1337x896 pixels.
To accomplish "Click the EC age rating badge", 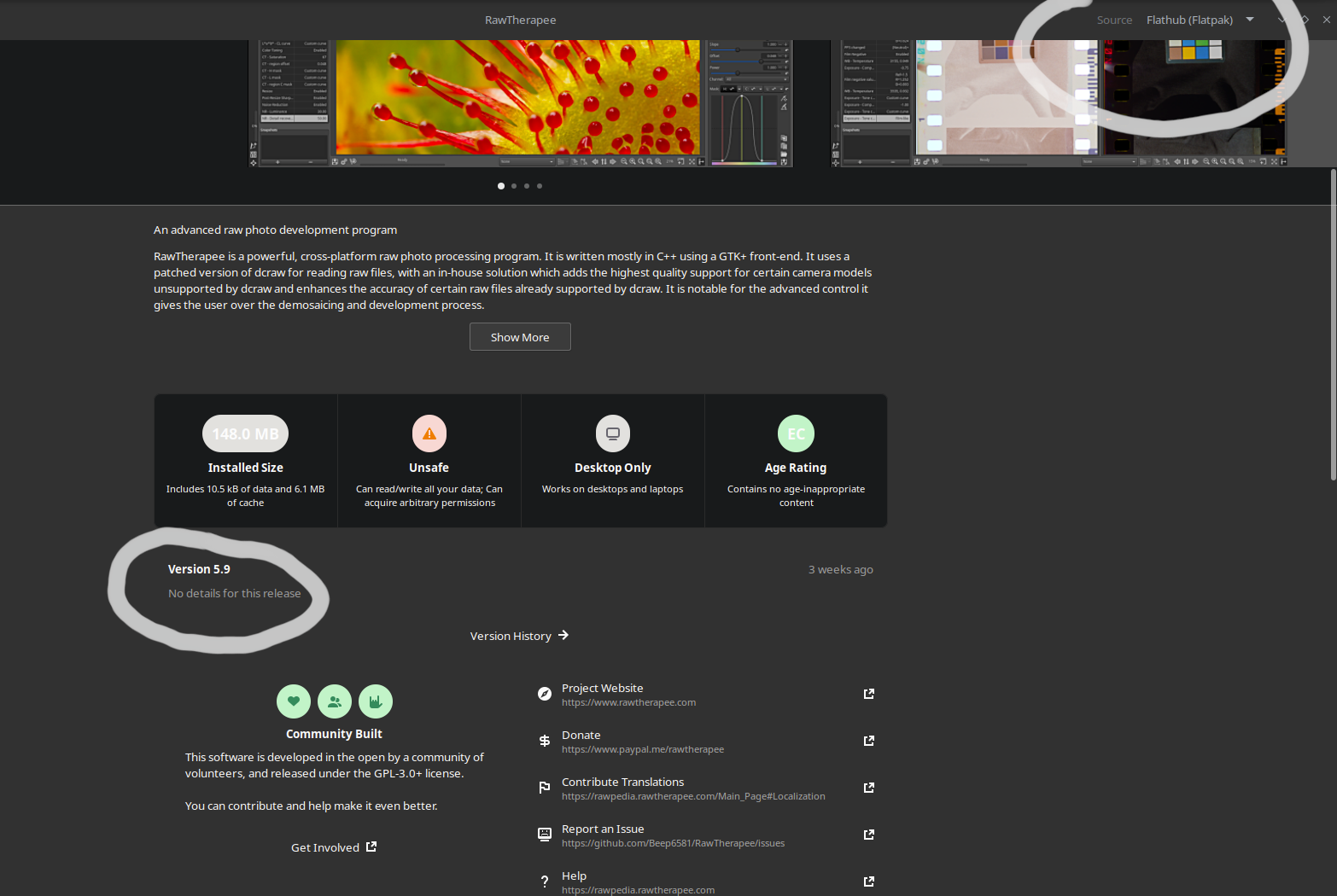I will point(797,433).
